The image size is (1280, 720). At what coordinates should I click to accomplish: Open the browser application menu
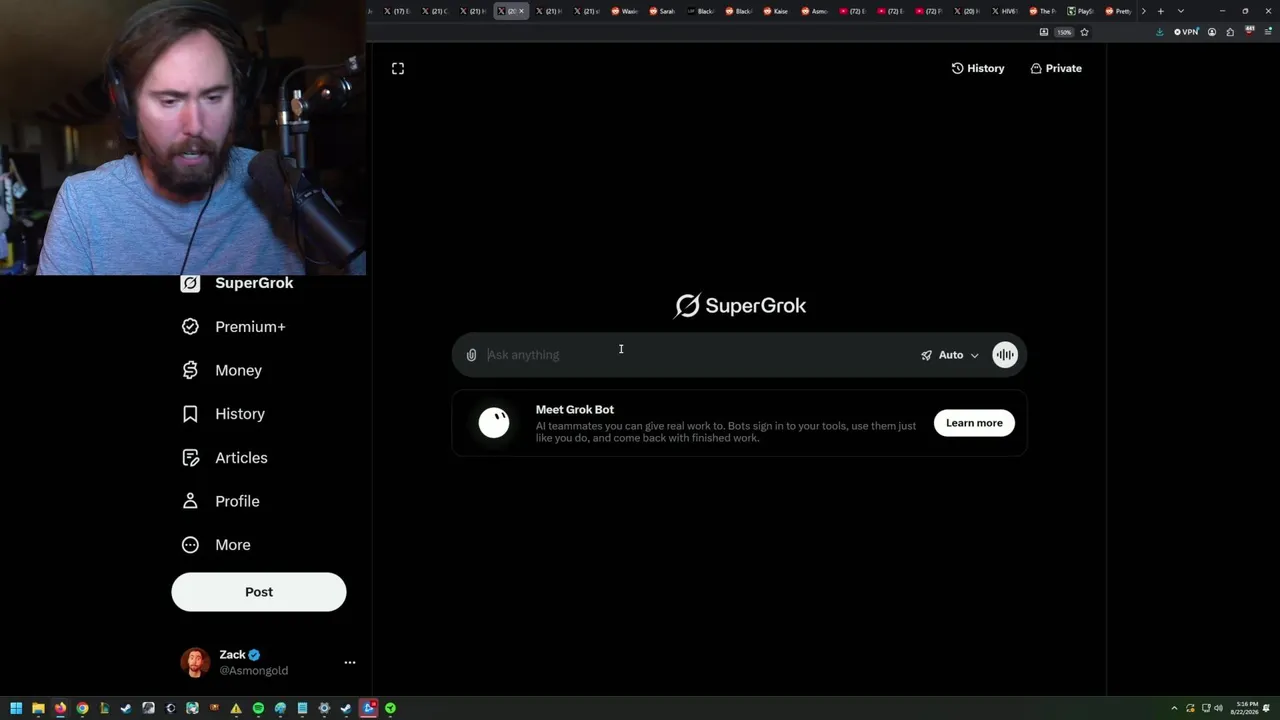[x=1268, y=32]
